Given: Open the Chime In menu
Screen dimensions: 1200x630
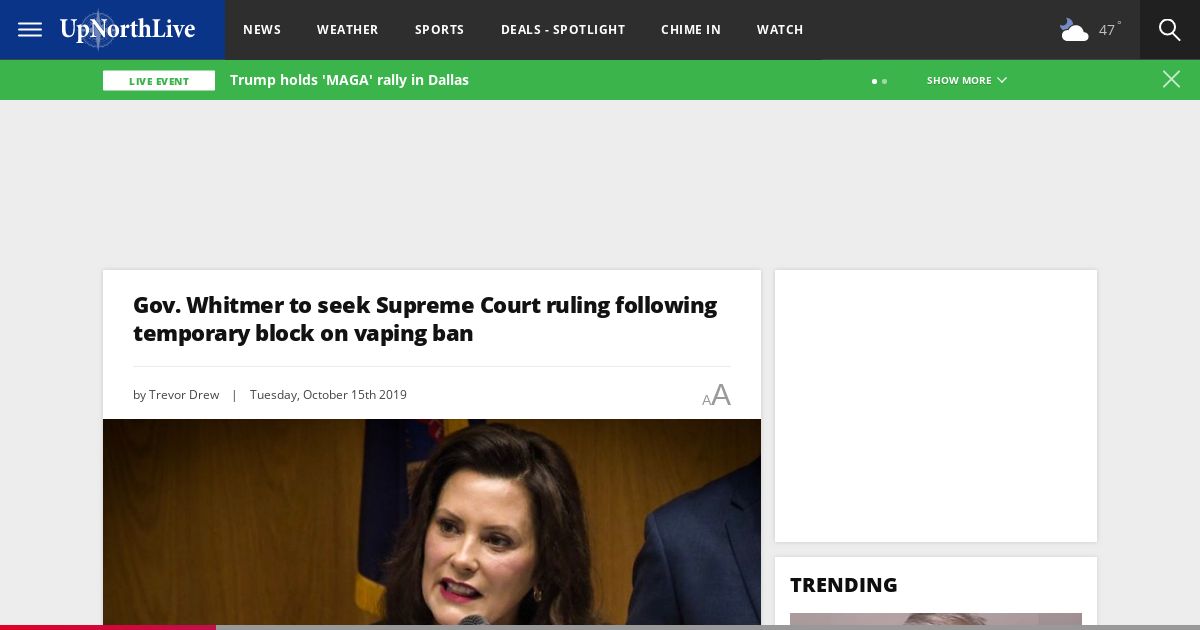Looking at the screenshot, I should click(691, 30).
